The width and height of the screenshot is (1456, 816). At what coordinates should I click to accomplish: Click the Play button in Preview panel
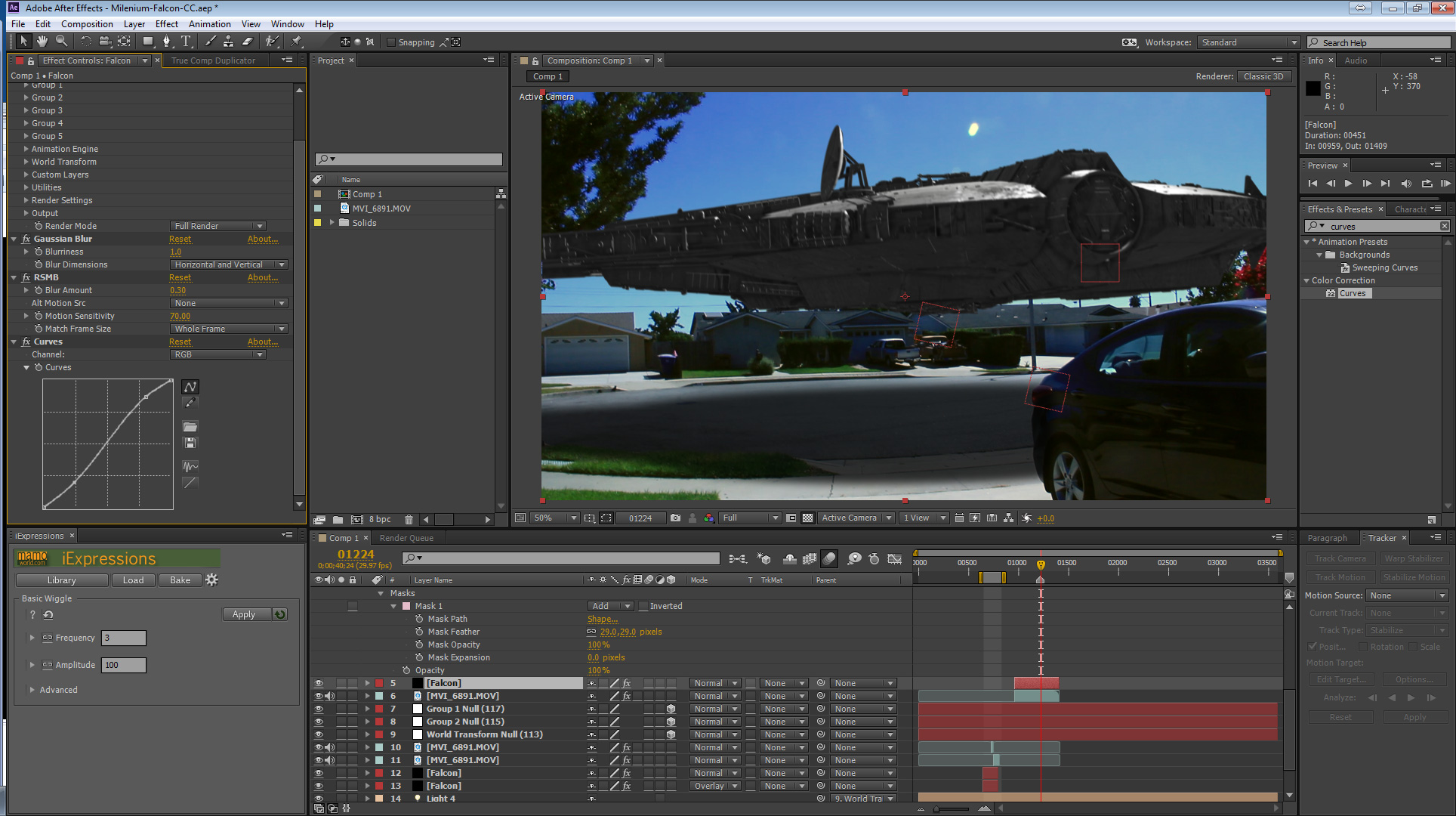coord(1348,184)
